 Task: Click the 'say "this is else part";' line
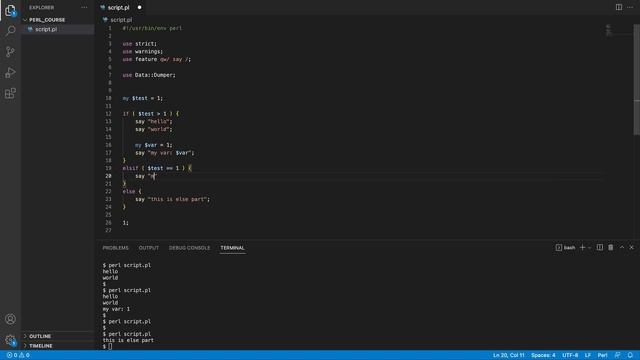tap(173, 199)
